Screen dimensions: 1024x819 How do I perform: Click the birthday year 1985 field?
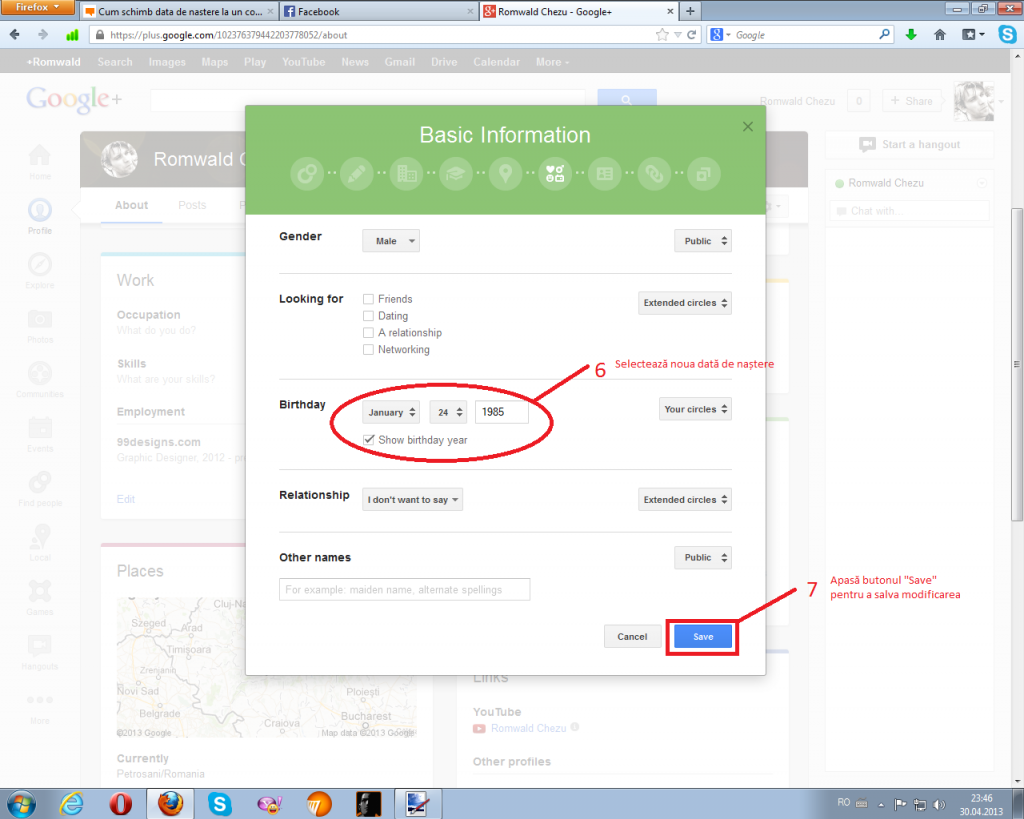[502, 412]
